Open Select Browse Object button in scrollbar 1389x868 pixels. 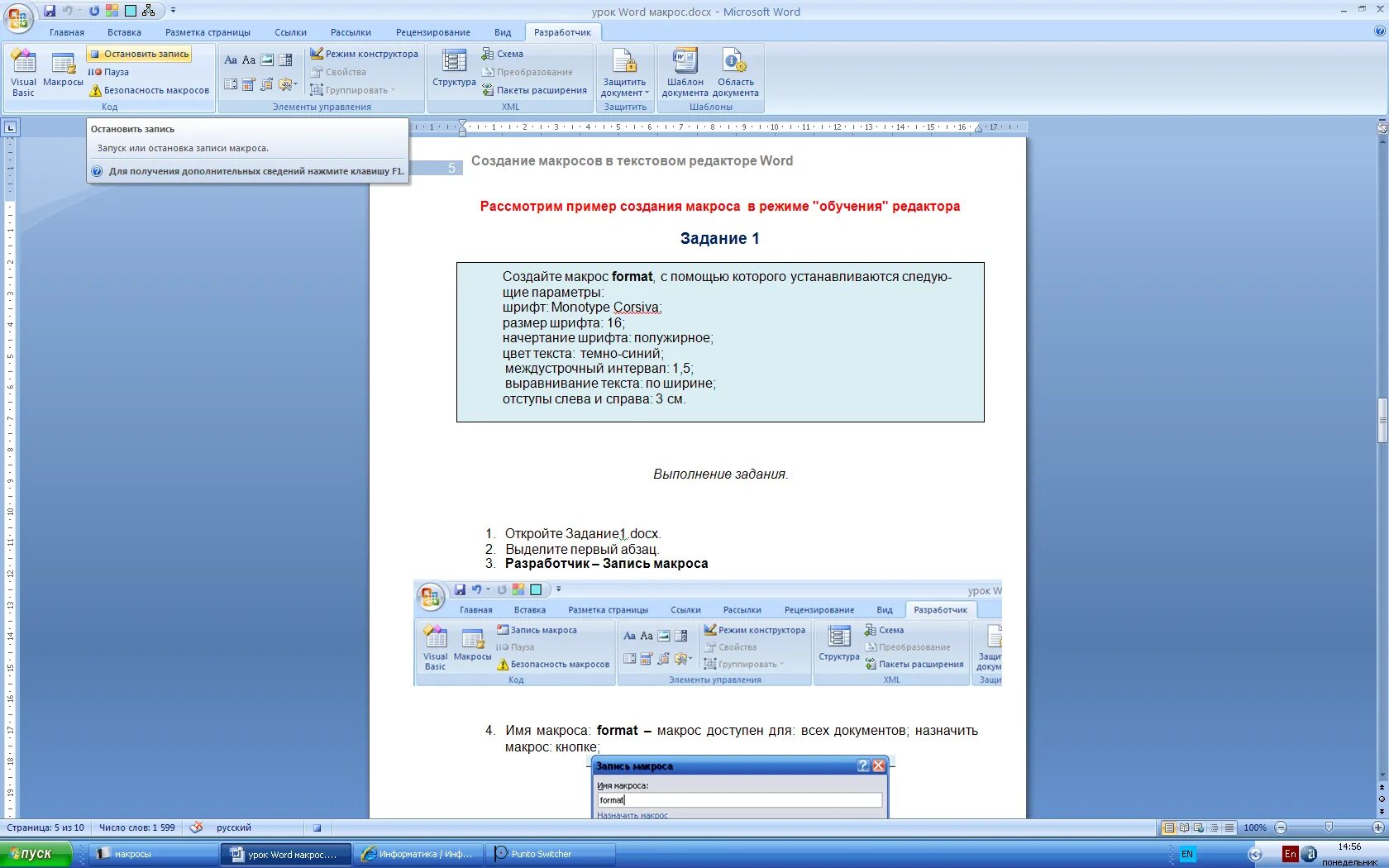pos(1382,799)
